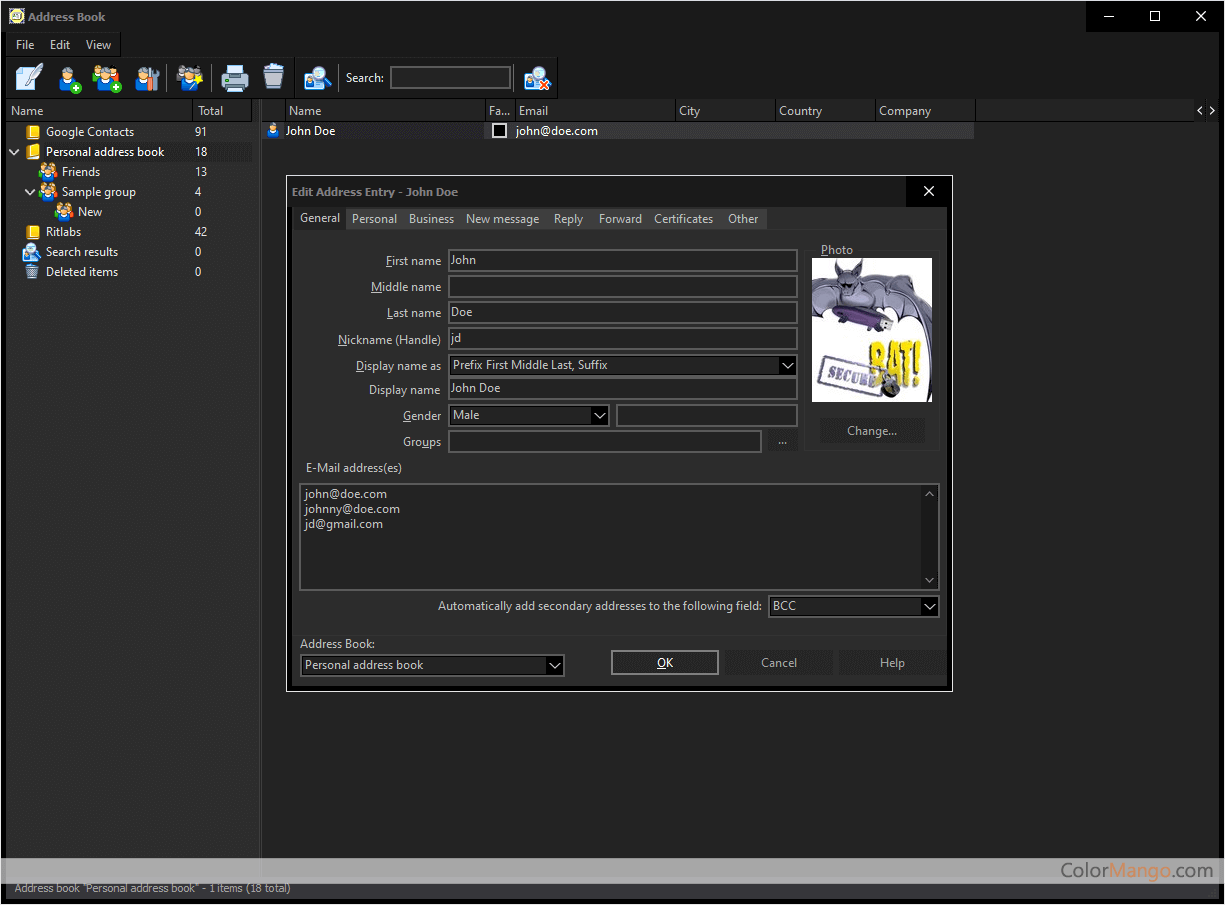The width and height of the screenshot is (1225, 905).
Task: Clear search with the red X icon
Action: 537,77
